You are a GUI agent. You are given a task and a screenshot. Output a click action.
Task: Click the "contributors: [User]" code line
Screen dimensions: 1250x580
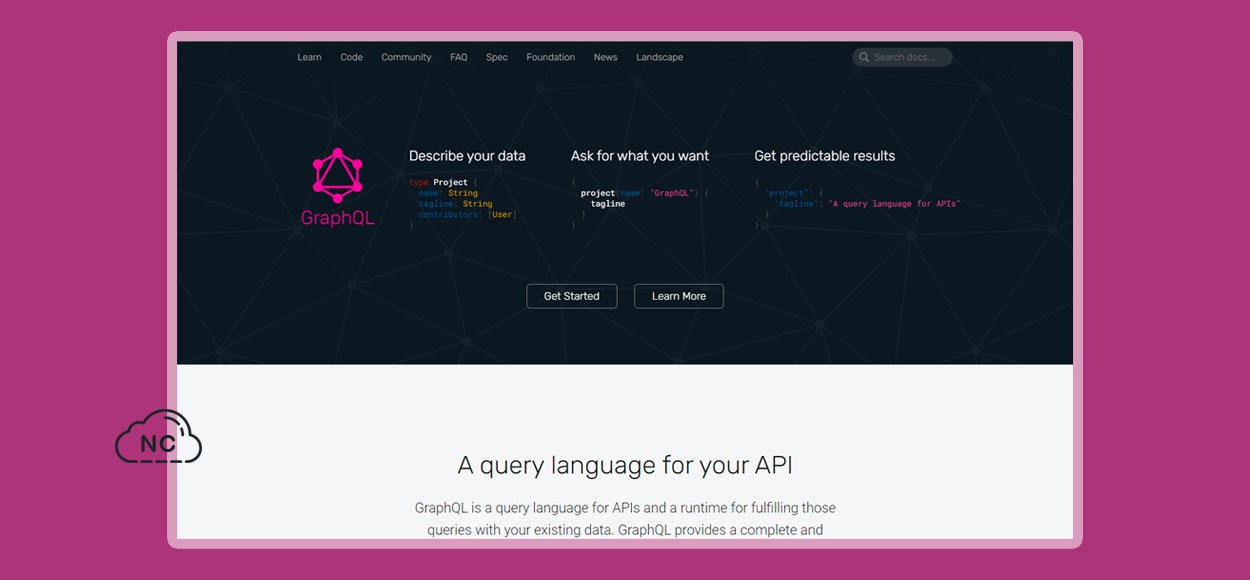click(x=468, y=215)
